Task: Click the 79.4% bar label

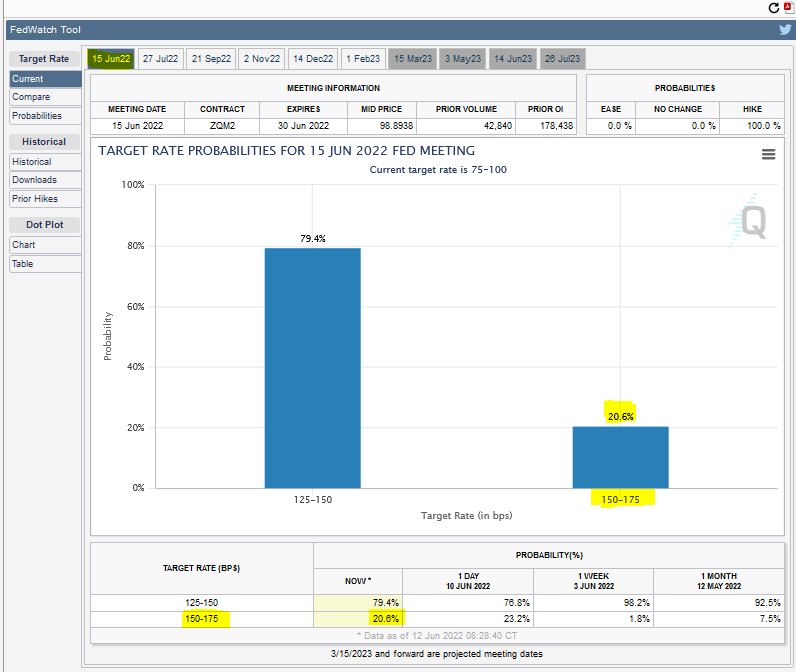Action: pos(313,239)
